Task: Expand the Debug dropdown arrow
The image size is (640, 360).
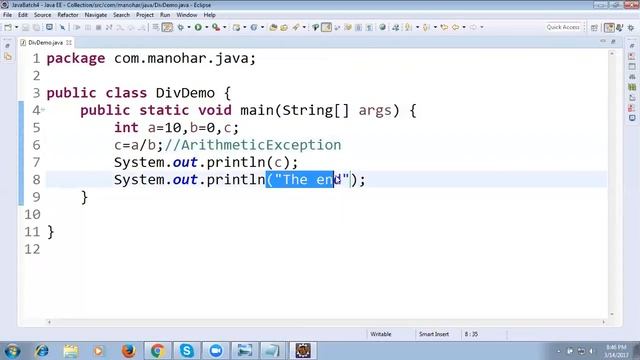Action: pos(189,27)
